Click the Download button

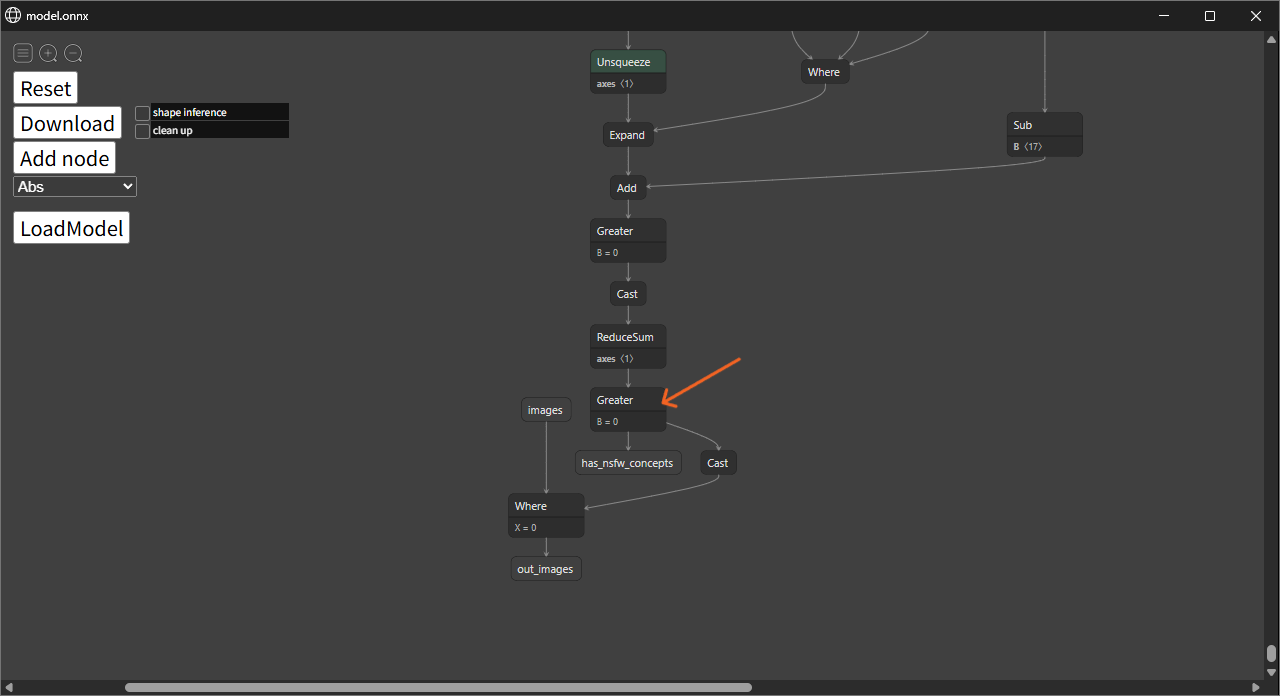click(67, 123)
